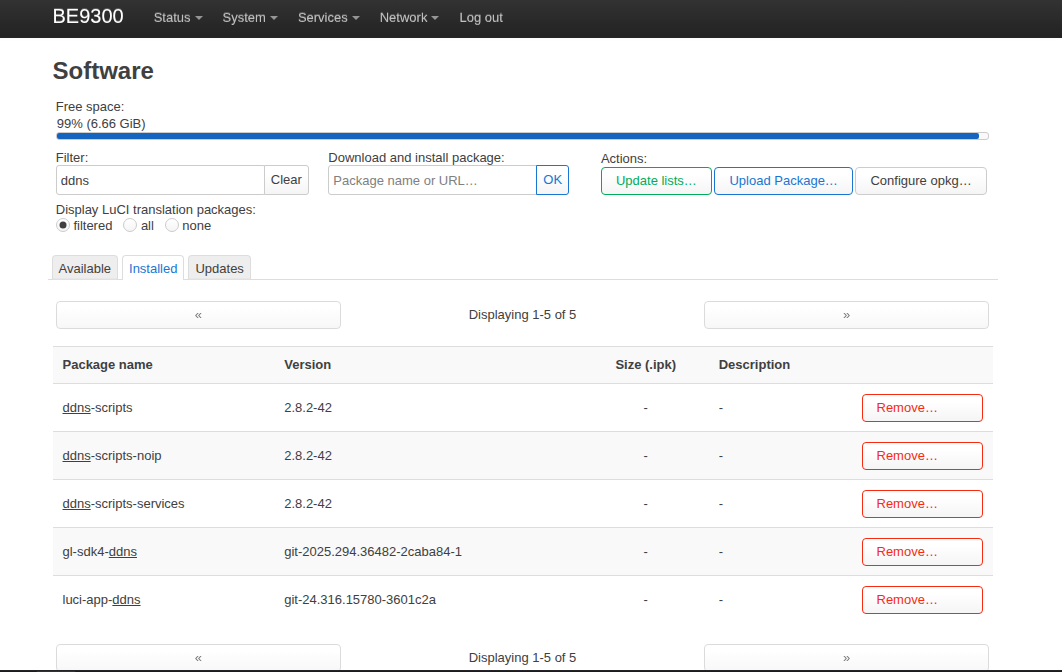Expand the Network menu

(408, 18)
